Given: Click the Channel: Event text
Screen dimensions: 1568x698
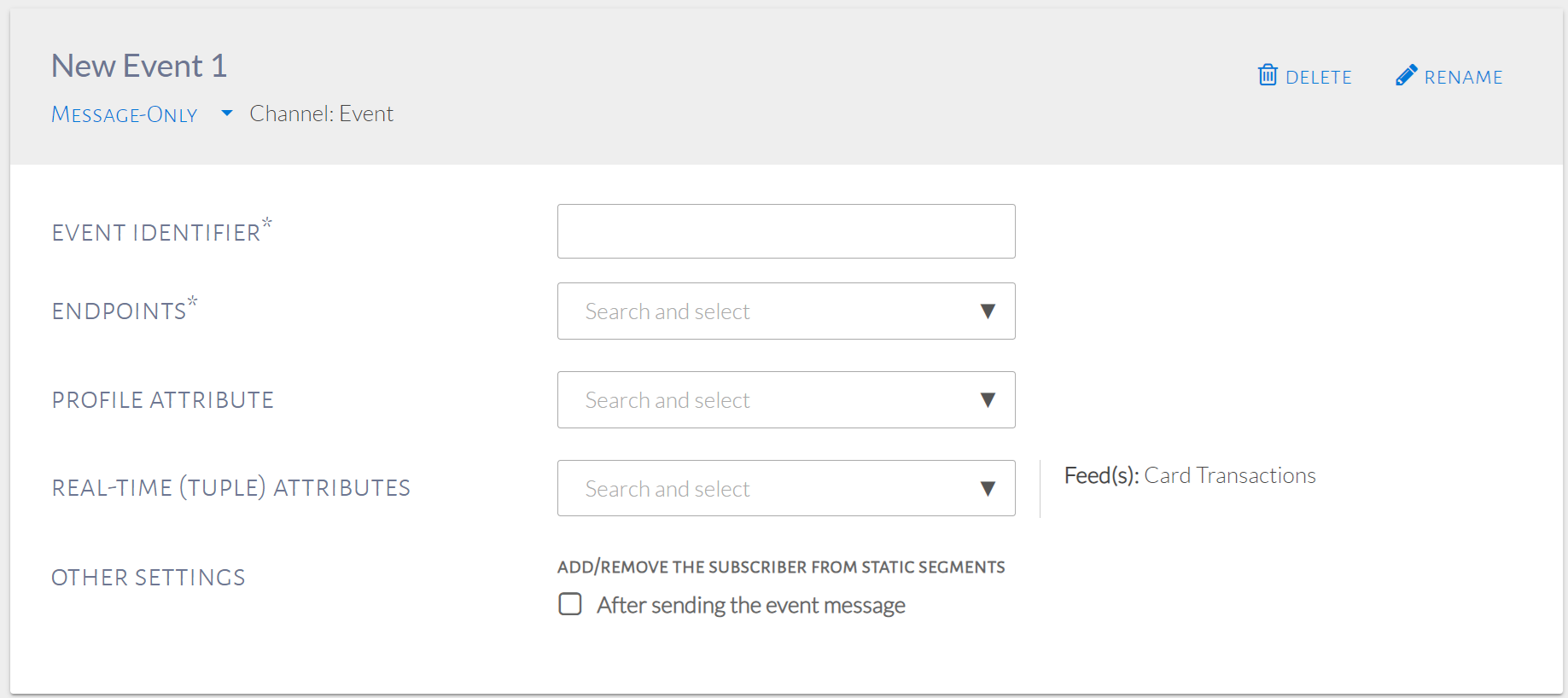Looking at the screenshot, I should 321,114.
